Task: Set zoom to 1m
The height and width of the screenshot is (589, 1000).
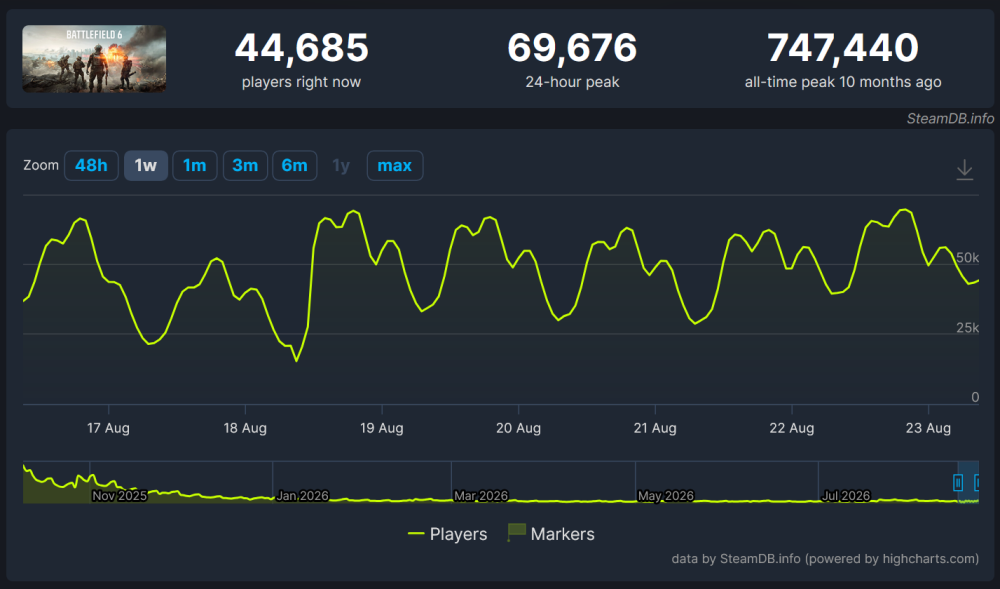Action: (x=195, y=166)
